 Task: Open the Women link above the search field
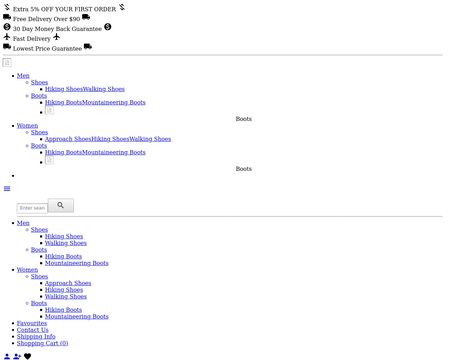pyautogui.click(x=27, y=126)
